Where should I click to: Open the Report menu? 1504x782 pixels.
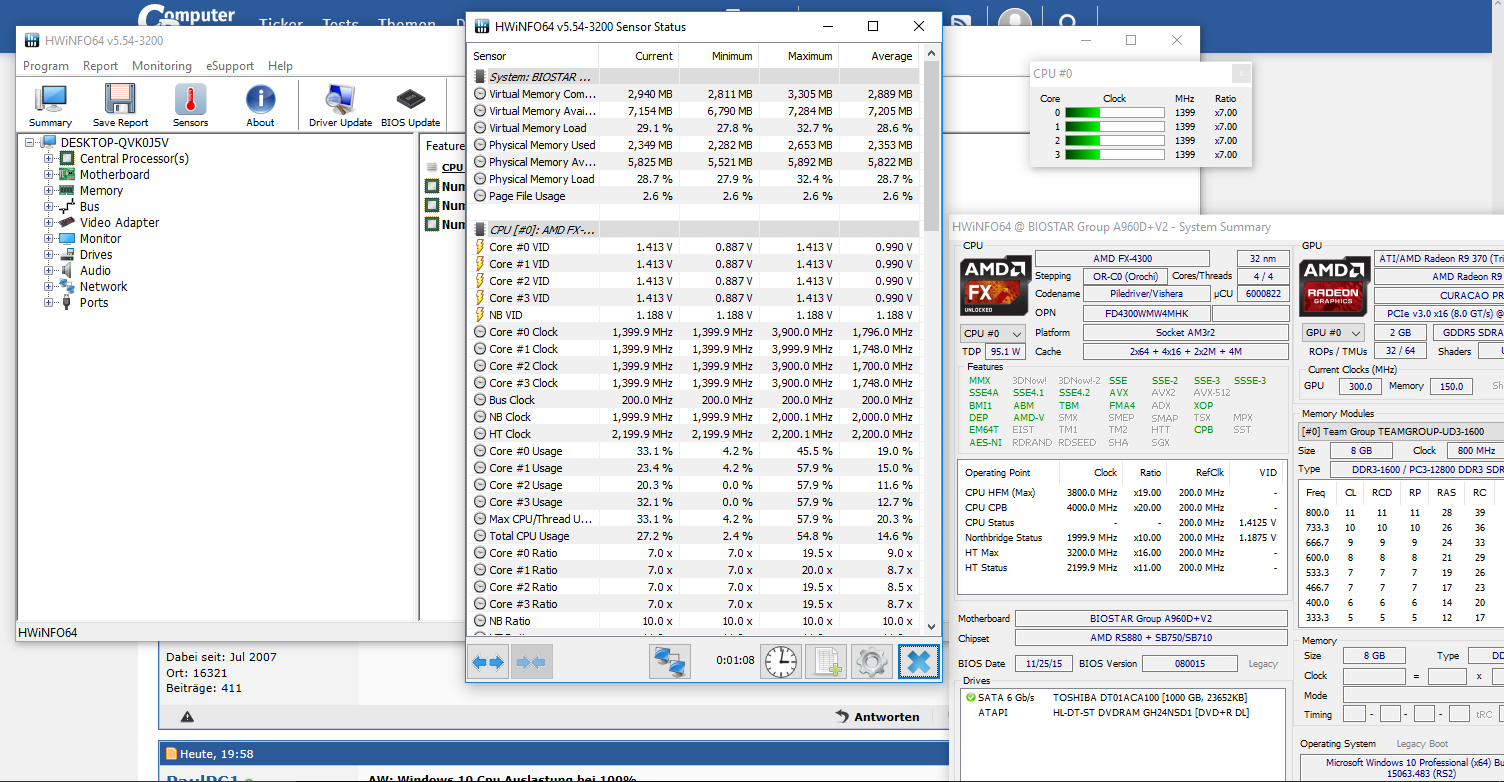coord(100,66)
